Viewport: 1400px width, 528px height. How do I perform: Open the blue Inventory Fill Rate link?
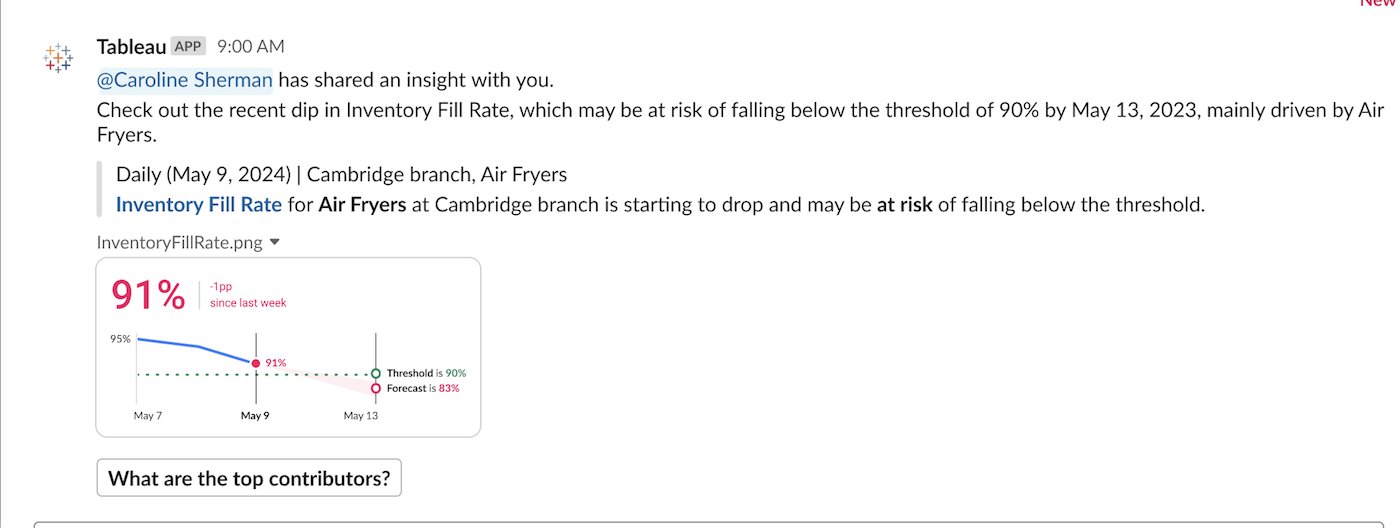pos(199,205)
